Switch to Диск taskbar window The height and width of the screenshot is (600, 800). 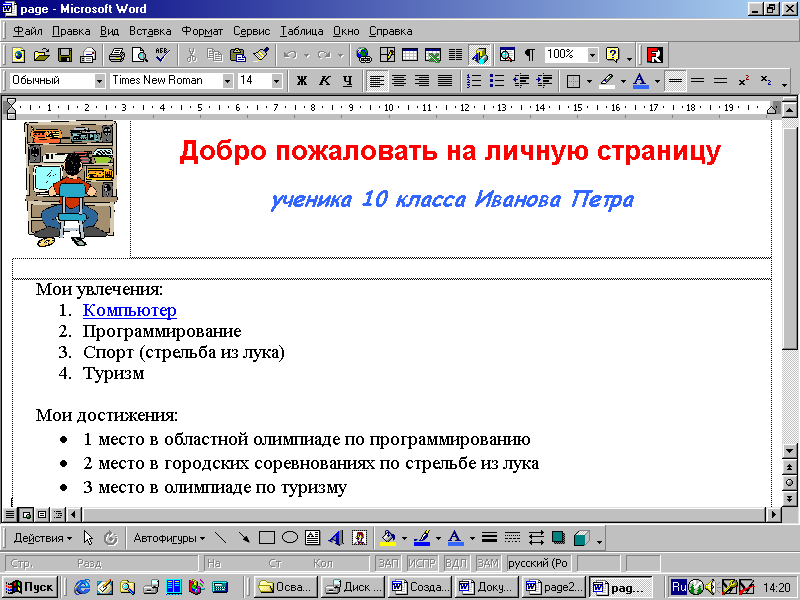[x=353, y=587]
